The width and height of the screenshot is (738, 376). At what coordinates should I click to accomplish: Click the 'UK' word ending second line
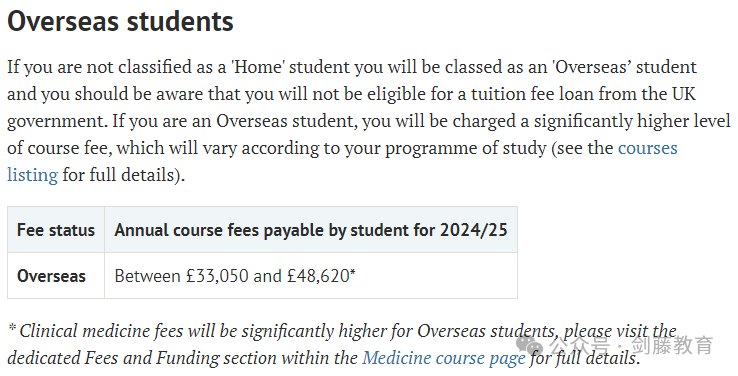point(683,94)
